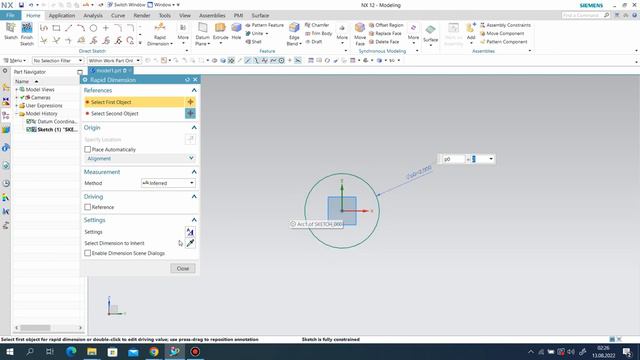Click the p0 expression name field
Viewport: 640px width, 360px height.
453,159
